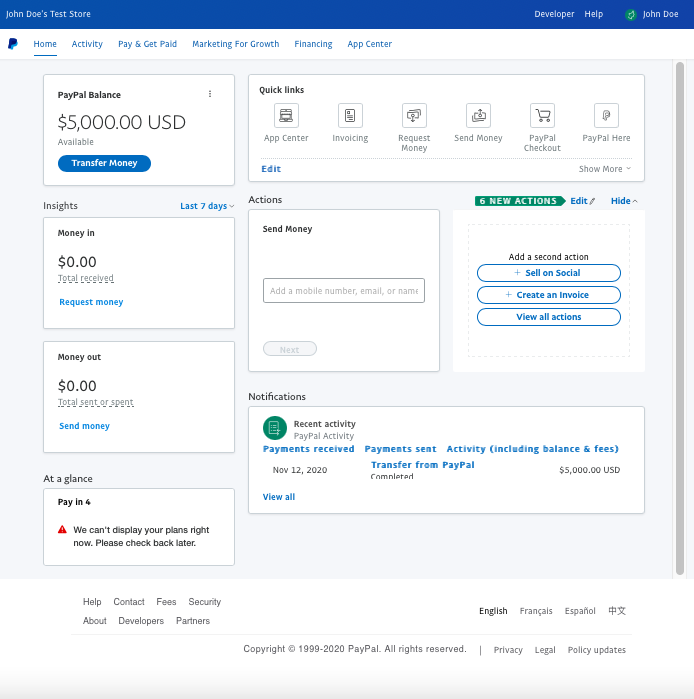Image resolution: width=694 pixels, height=699 pixels.
Task: Click the PayPal logo icon
Action: pos(12,44)
